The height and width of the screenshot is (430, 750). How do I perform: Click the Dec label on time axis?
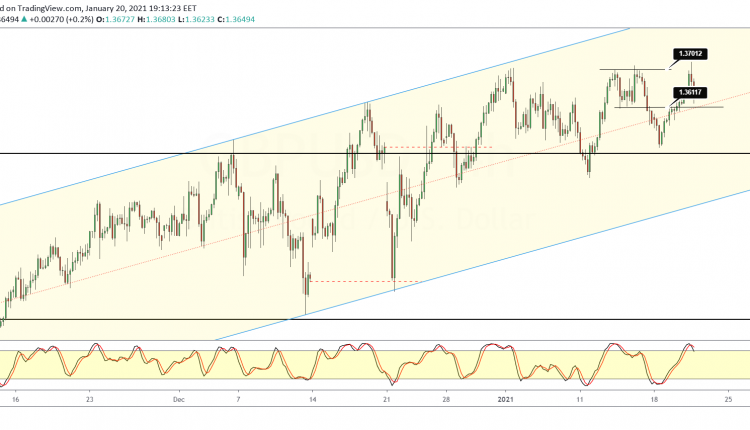178,399
